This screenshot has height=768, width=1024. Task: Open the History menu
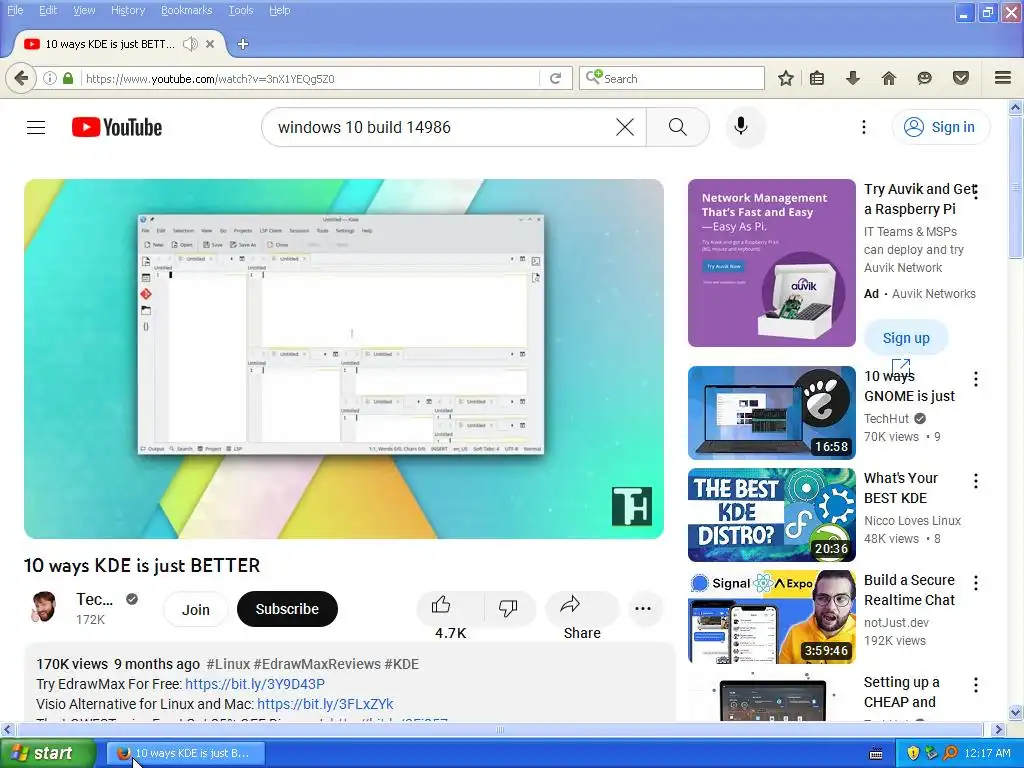[127, 10]
